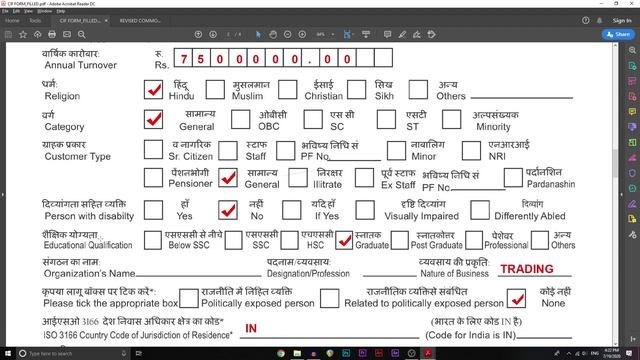Open the search tools magnifier in the right pane
The width and height of the screenshot is (640, 360).
[x=632, y=50]
